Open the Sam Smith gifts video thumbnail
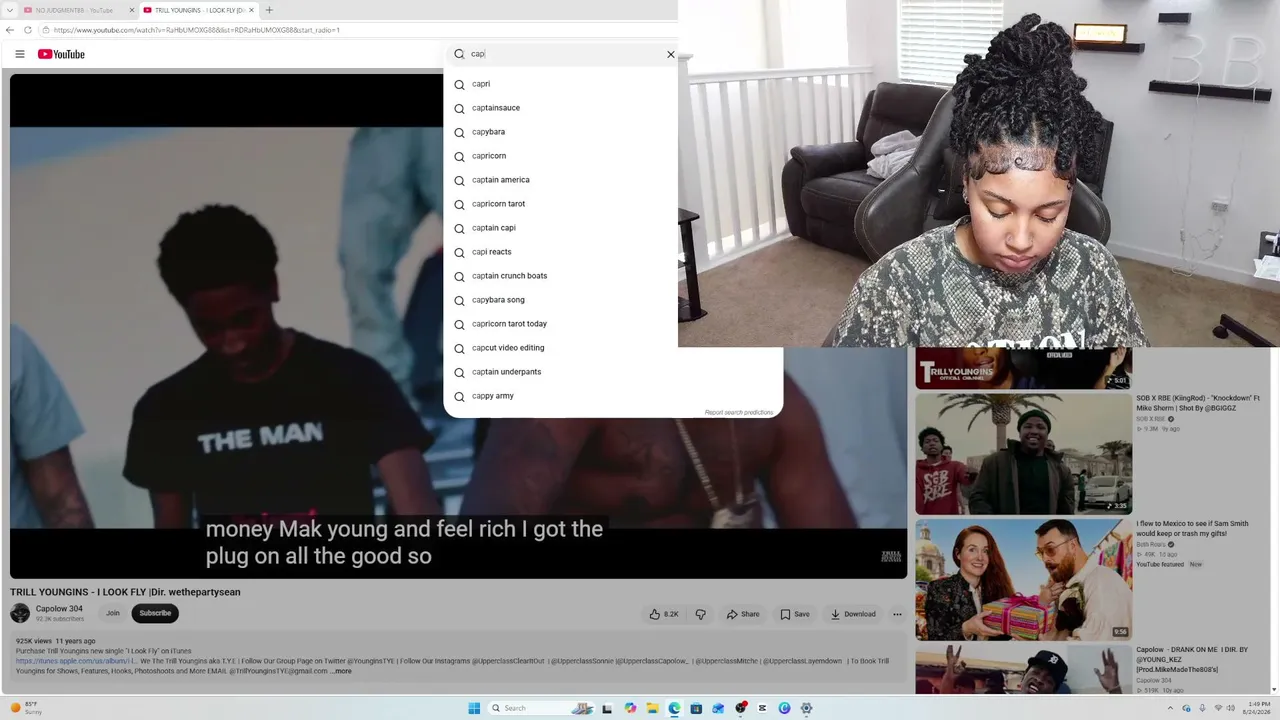Viewport: 1280px width, 720px height. point(1023,579)
